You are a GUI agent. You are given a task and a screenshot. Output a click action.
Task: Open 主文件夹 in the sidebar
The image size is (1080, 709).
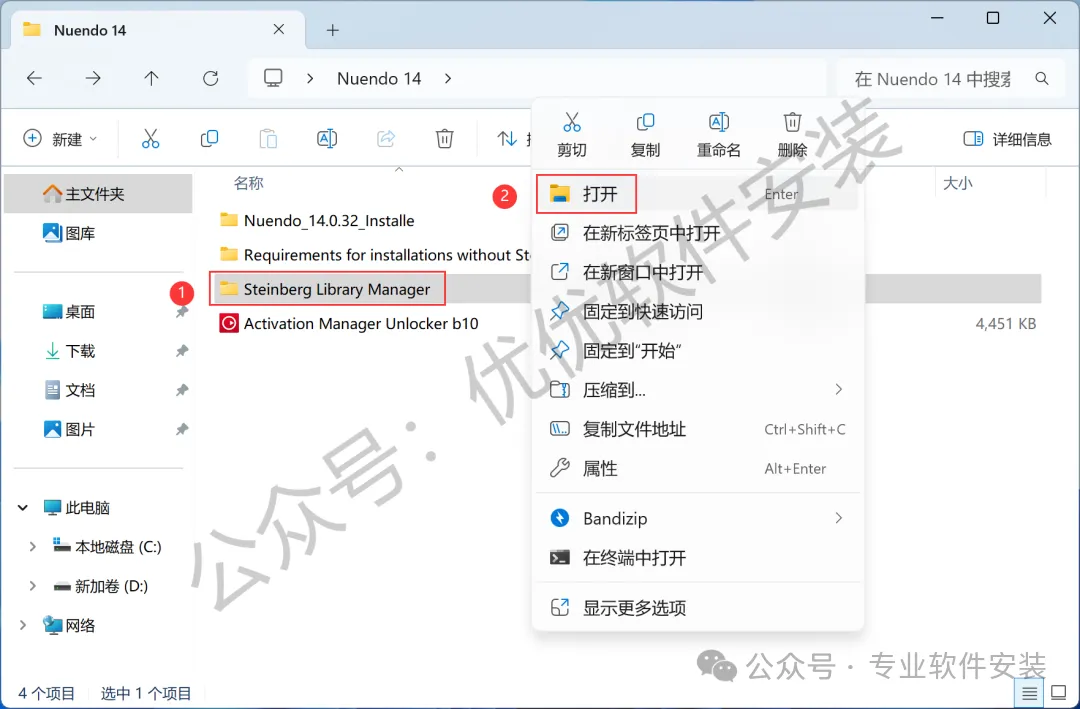[98, 194]
